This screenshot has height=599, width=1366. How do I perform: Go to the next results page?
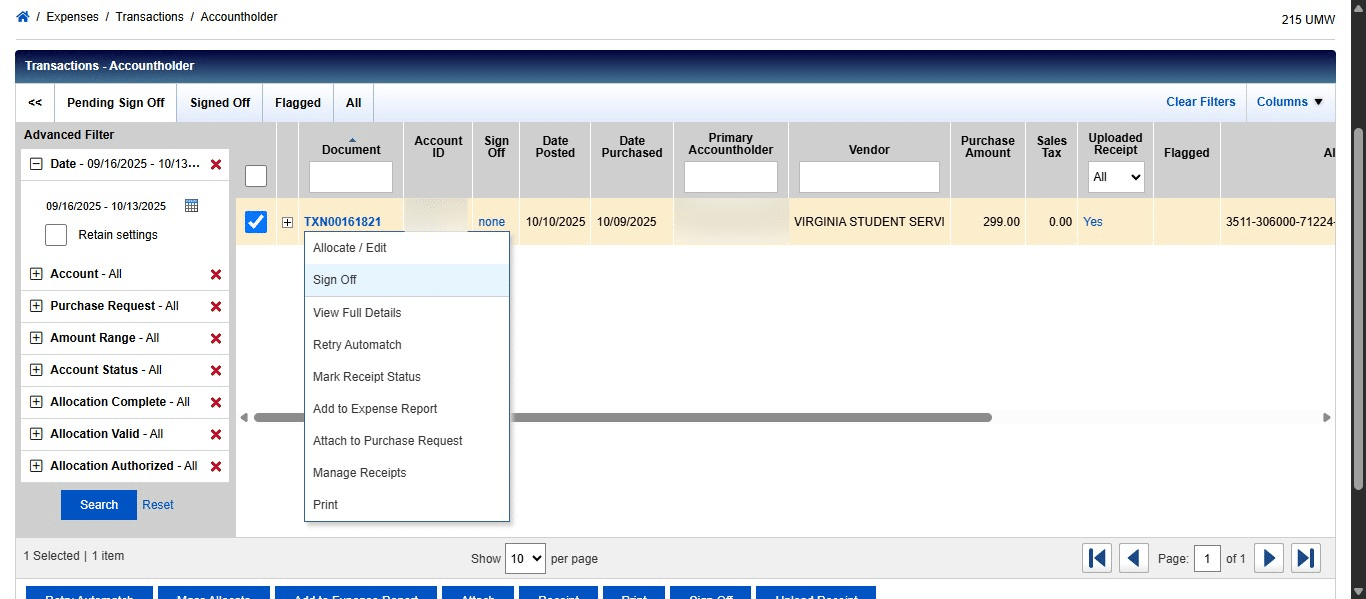pyautogui.click(x=1269, y=558)
